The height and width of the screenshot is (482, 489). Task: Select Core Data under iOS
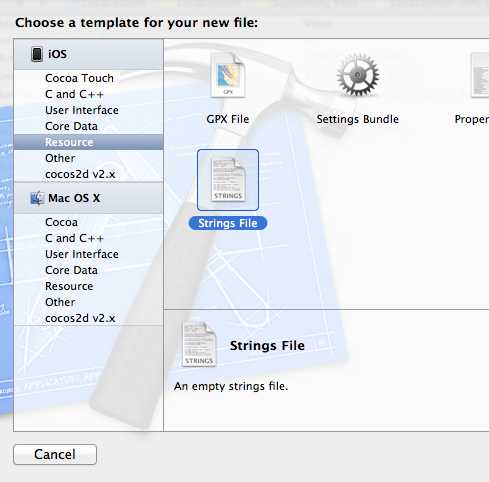click(89, 126)
